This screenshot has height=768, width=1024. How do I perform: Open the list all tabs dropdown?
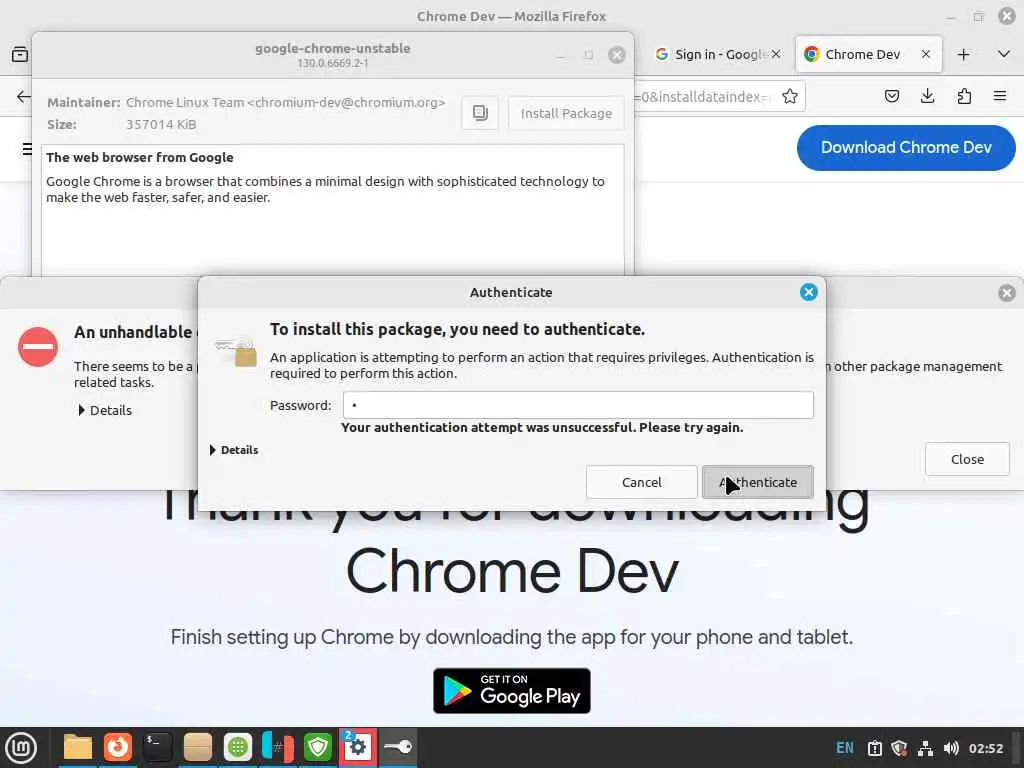tap(1004, 54)
